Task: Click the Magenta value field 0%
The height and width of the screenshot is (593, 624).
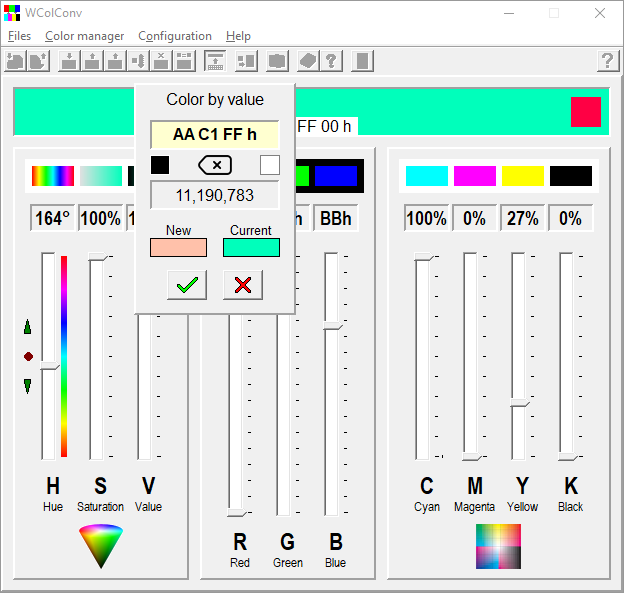Action: (x=474, y=218)
